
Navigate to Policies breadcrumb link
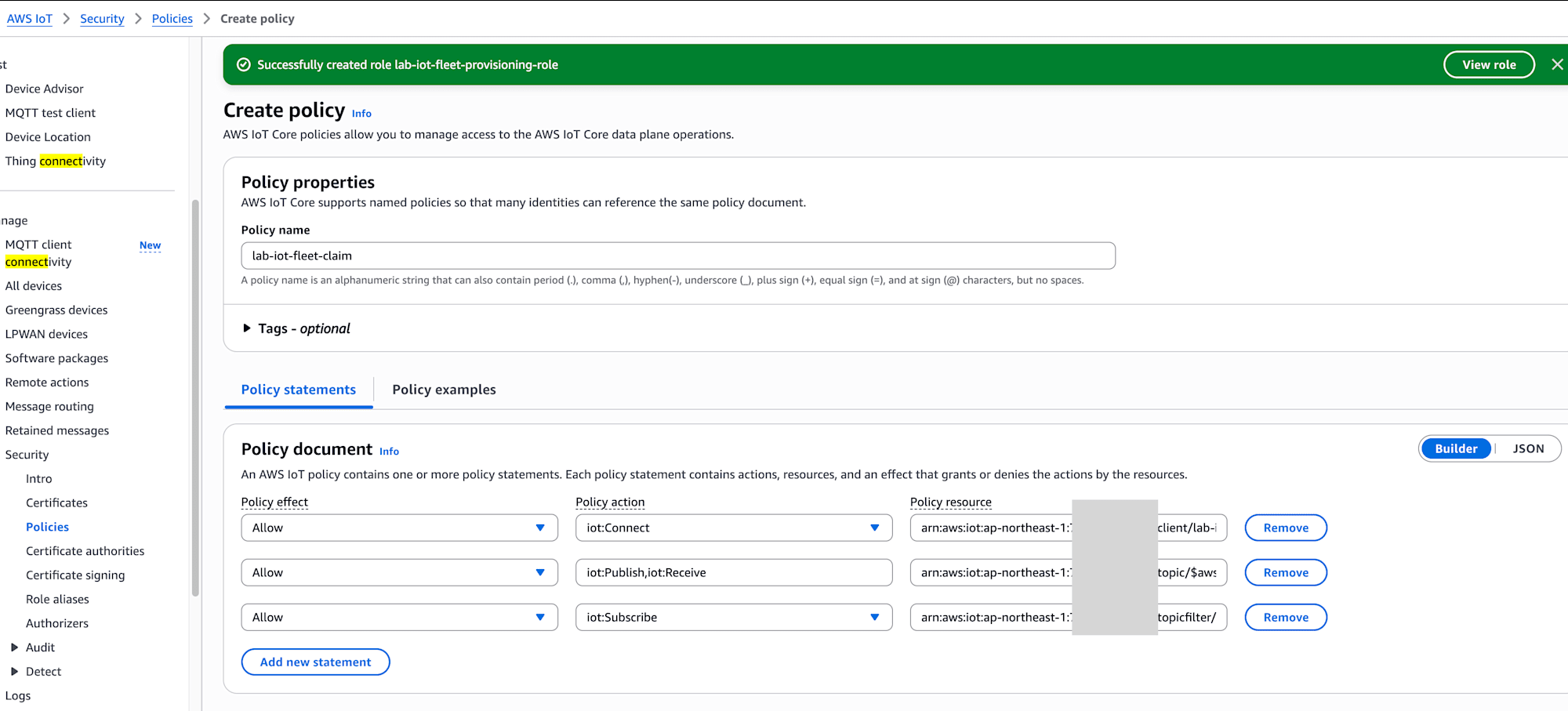coord(172,19)
